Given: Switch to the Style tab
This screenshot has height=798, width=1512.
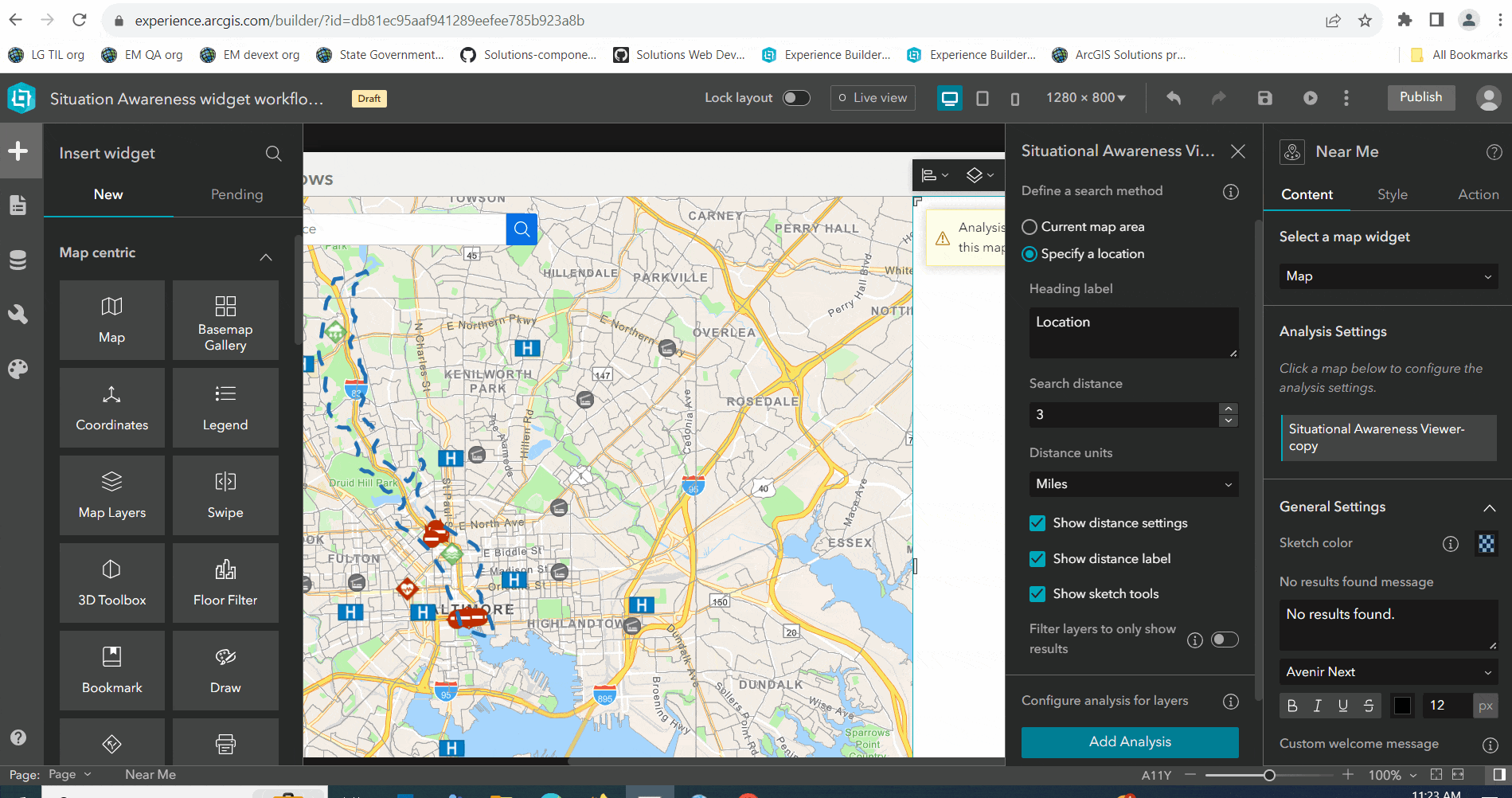Looking at the screenshot, I should pyautogui.click(x=1393, y=194).
